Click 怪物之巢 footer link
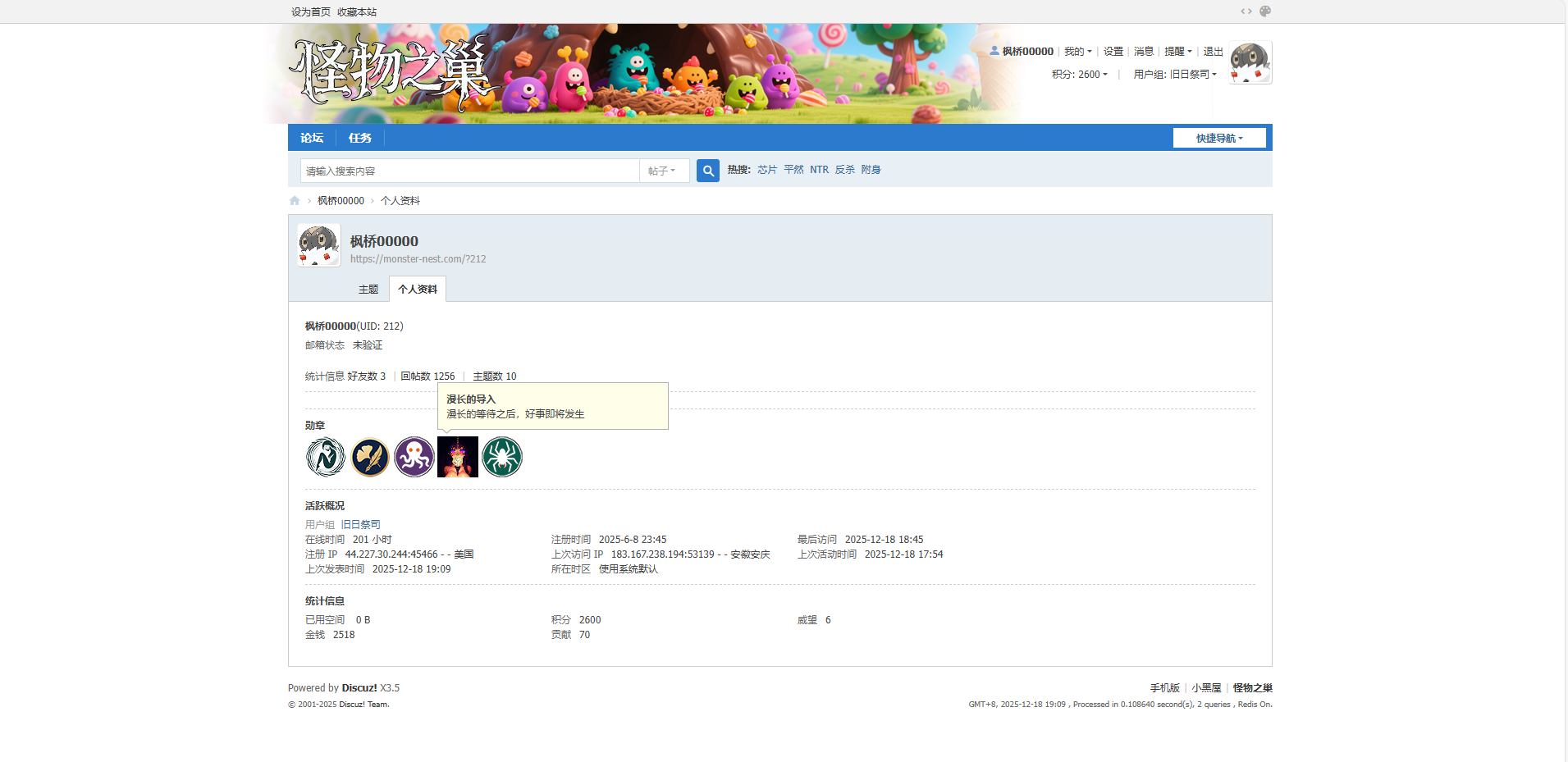The height and width of the screenshot is (762, 1568). (1253, 688)
